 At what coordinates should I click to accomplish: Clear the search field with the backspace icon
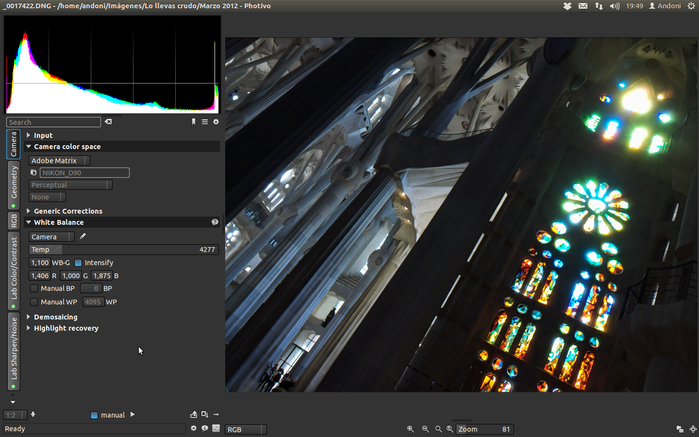click(x=108, y=122)
